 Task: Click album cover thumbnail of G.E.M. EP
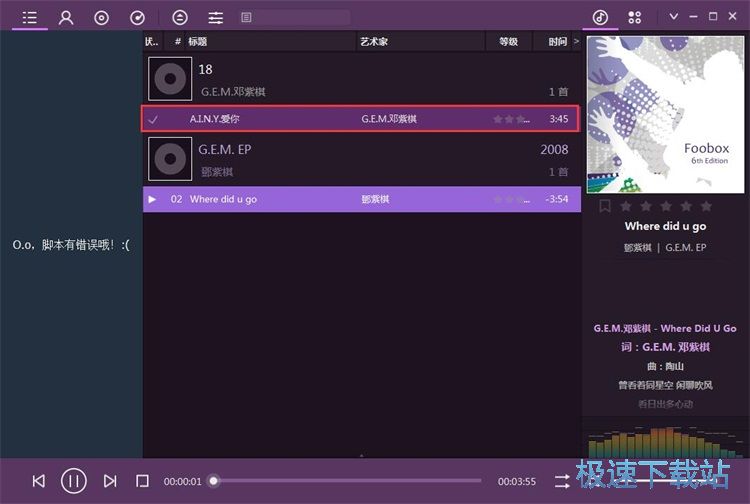170,159
